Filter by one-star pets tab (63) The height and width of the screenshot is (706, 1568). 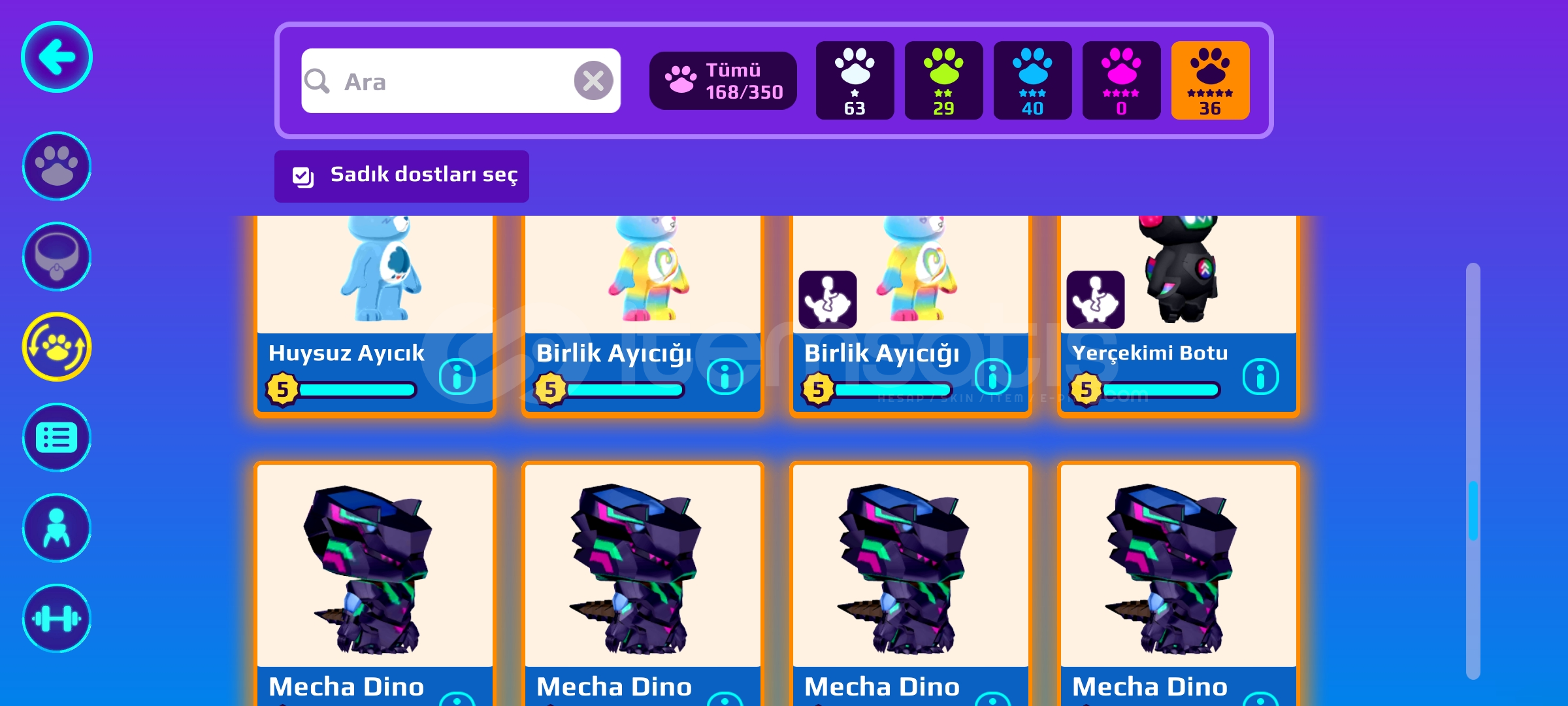pyautogui.click(x=855, y=80)
